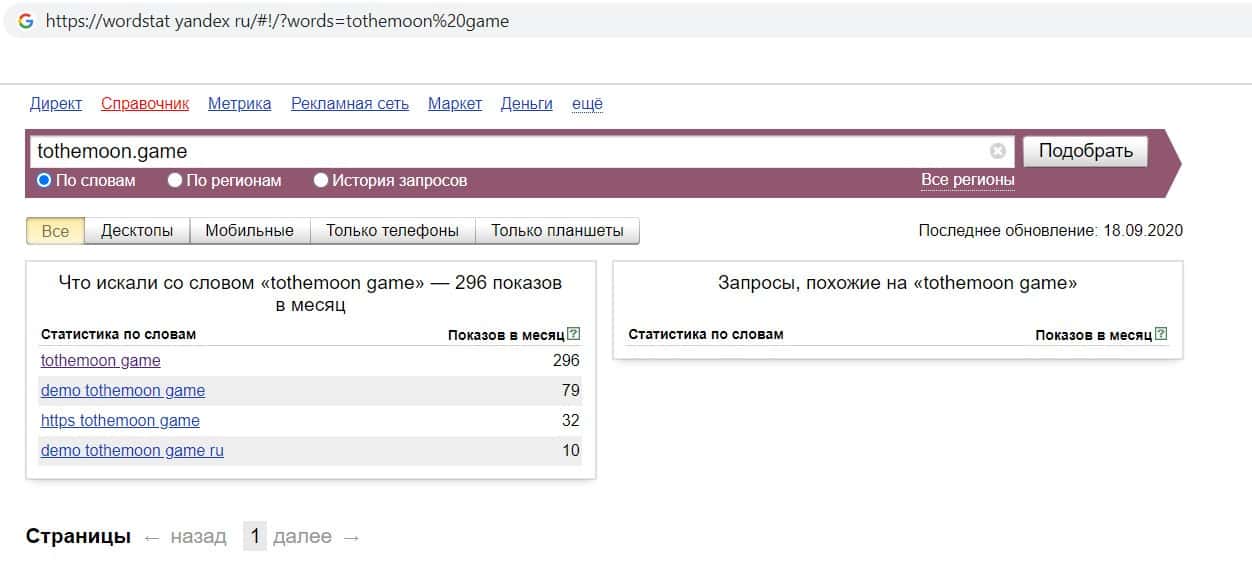Image resolution: width=1252 pixels, height=567 pixels.
Task: Switch to the 'Только планшеты' tab
Action: tap(557, 231)
